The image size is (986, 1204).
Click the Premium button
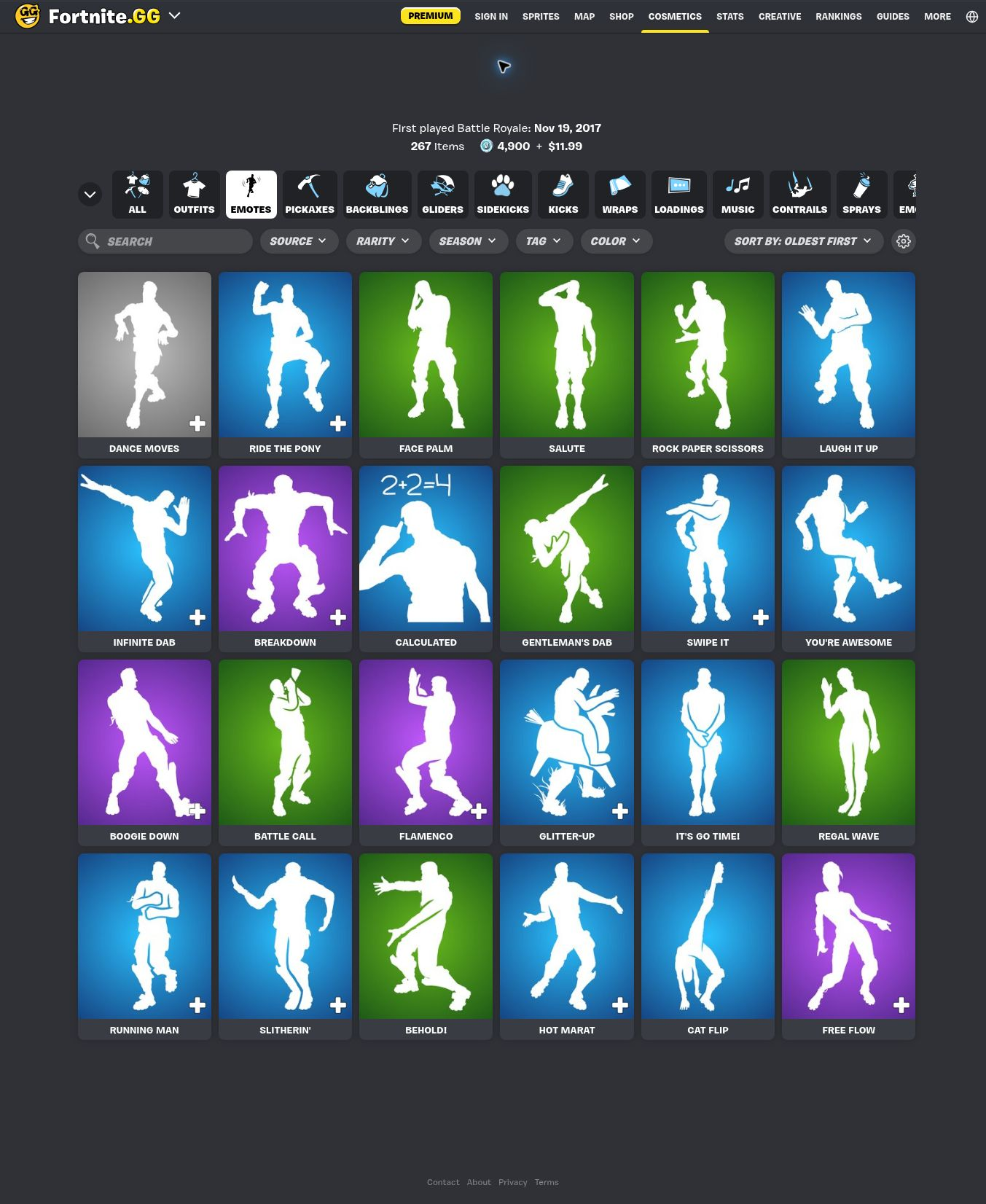(x=430, y=16)
